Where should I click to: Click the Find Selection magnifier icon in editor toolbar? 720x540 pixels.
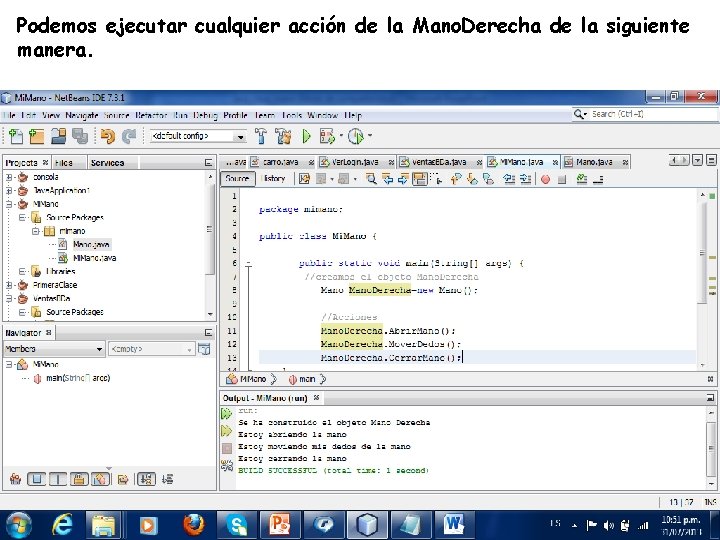371,179
